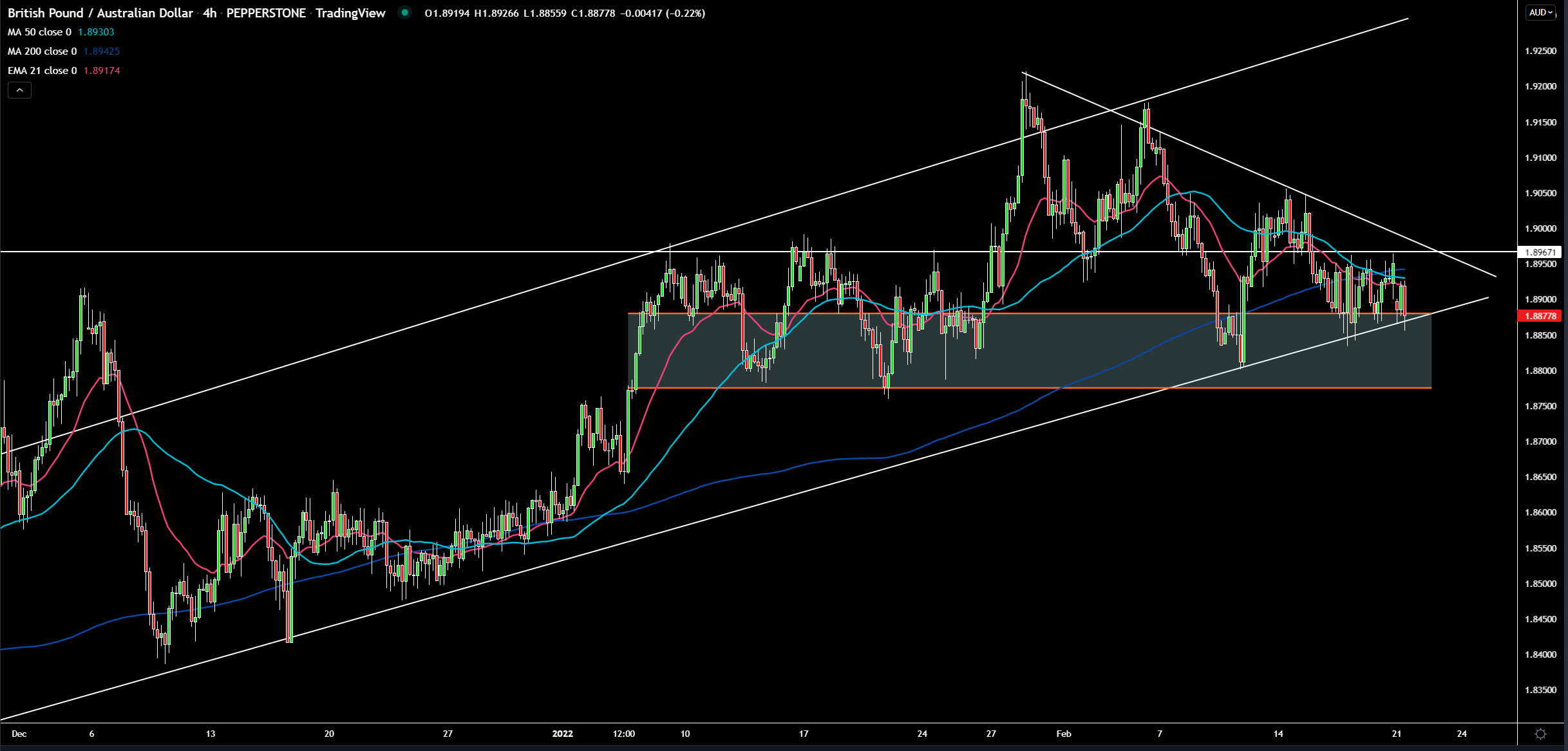Viewport: 1568px width, 751px height.
Task: Click the Dec label on the time axis
Action: click(19, 734)
